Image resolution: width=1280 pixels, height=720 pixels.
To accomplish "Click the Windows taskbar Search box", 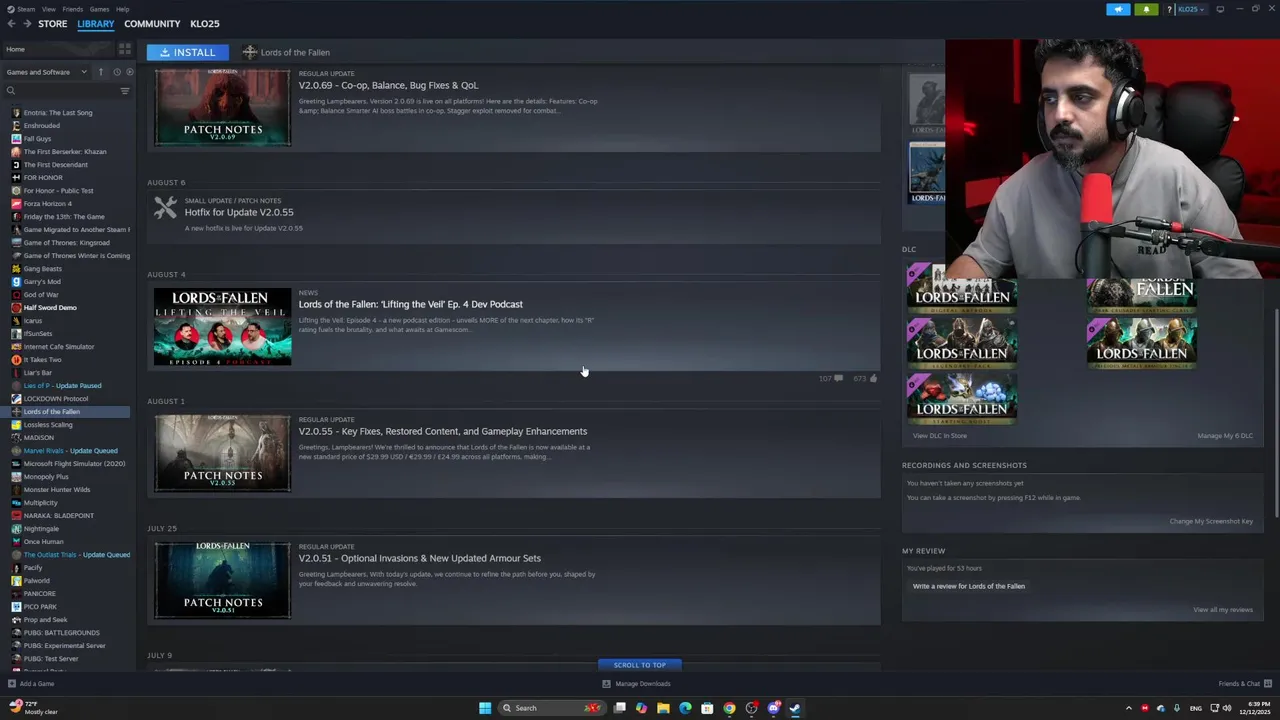I will [x=552, y=708].
